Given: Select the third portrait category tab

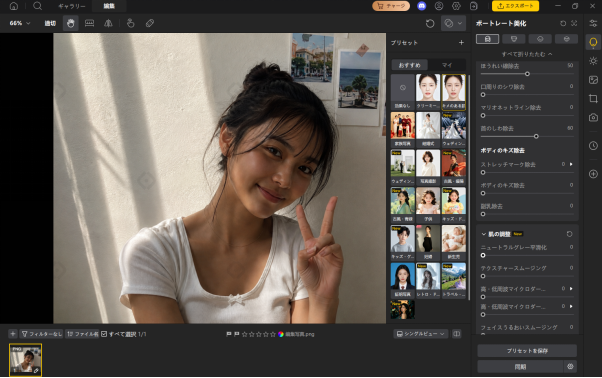Looking at the screenshot, I should pos(540,39).
